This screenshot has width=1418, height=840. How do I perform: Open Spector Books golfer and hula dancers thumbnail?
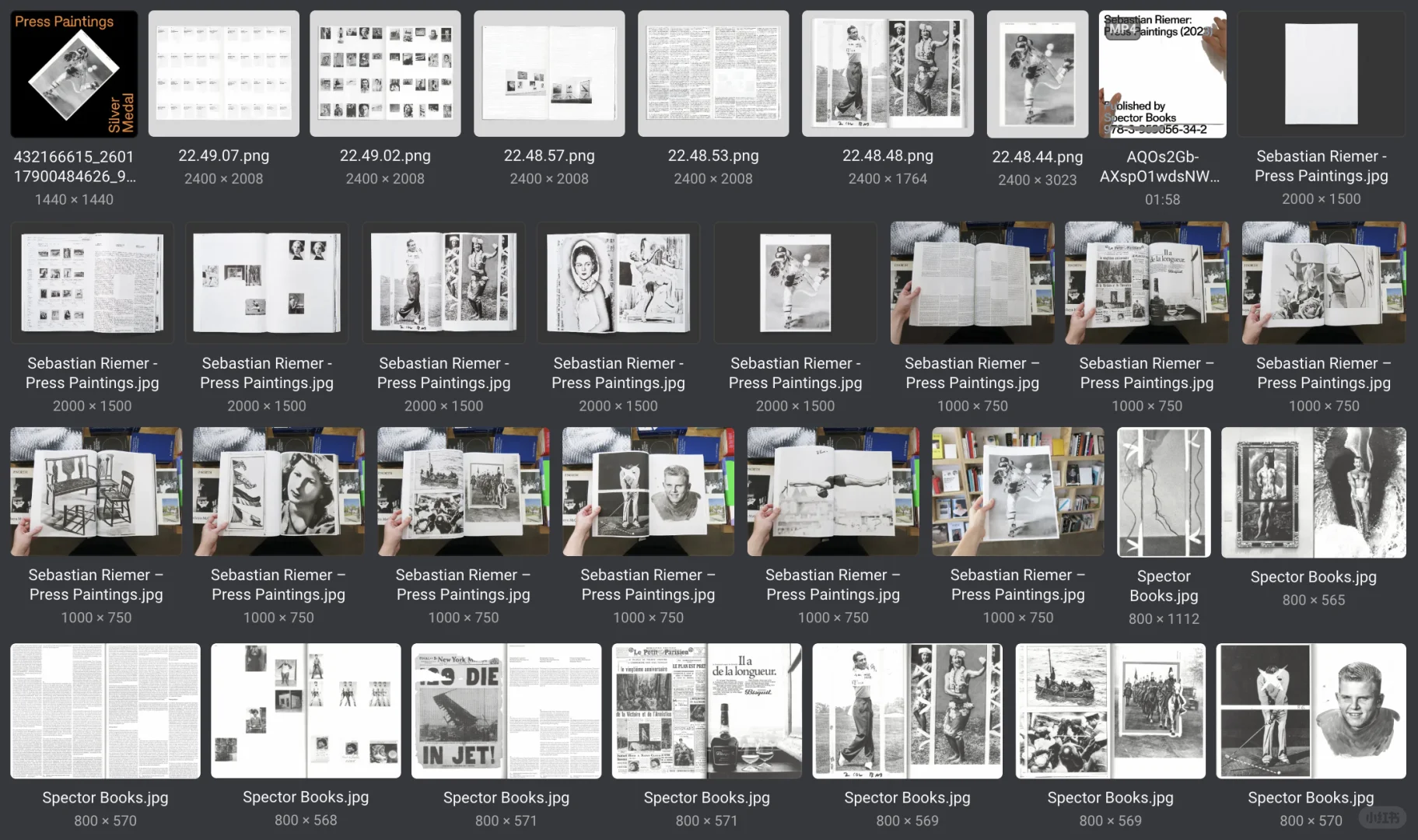(907, 711)
